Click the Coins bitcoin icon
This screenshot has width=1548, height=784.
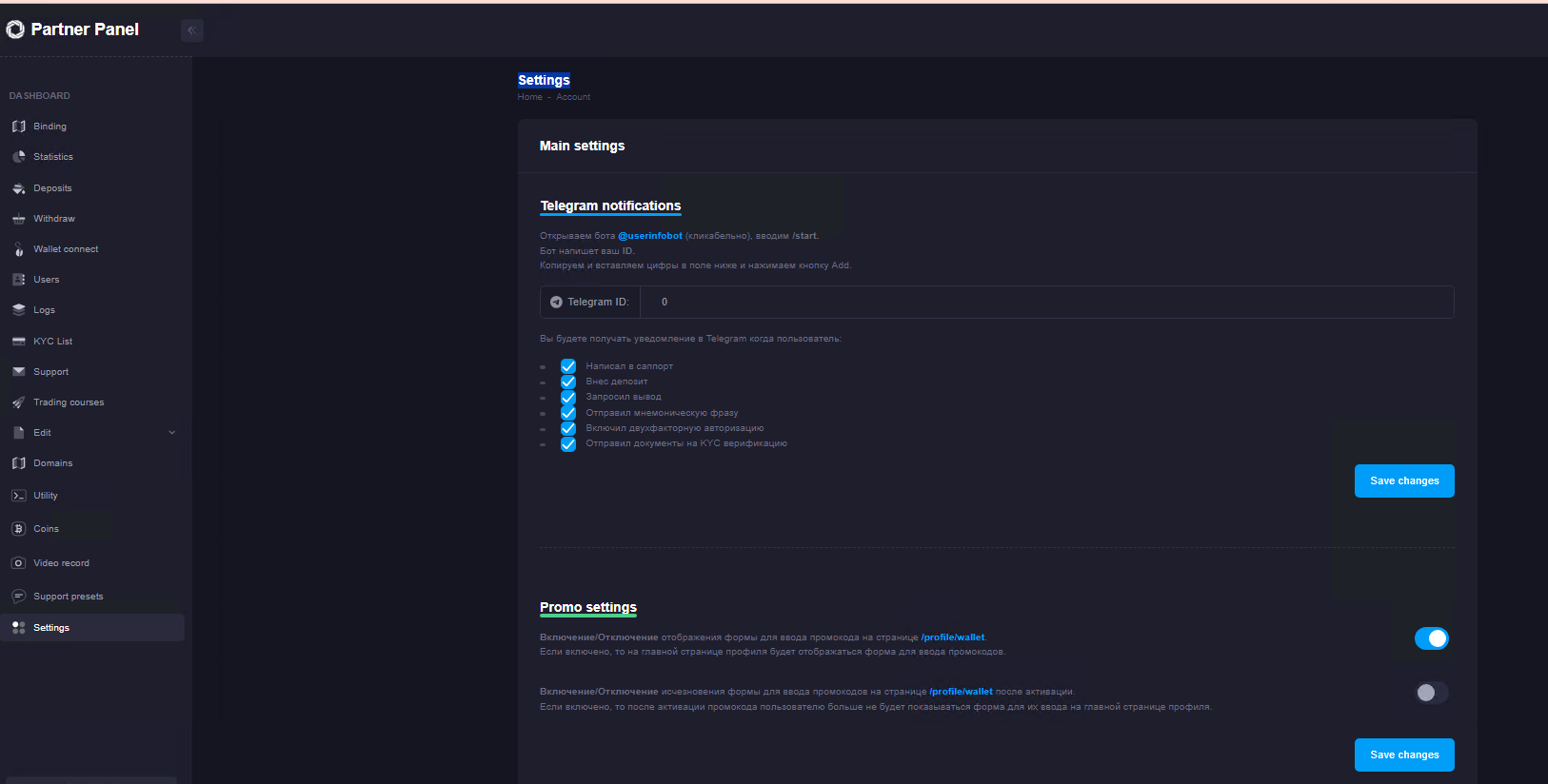pos(18,529)
